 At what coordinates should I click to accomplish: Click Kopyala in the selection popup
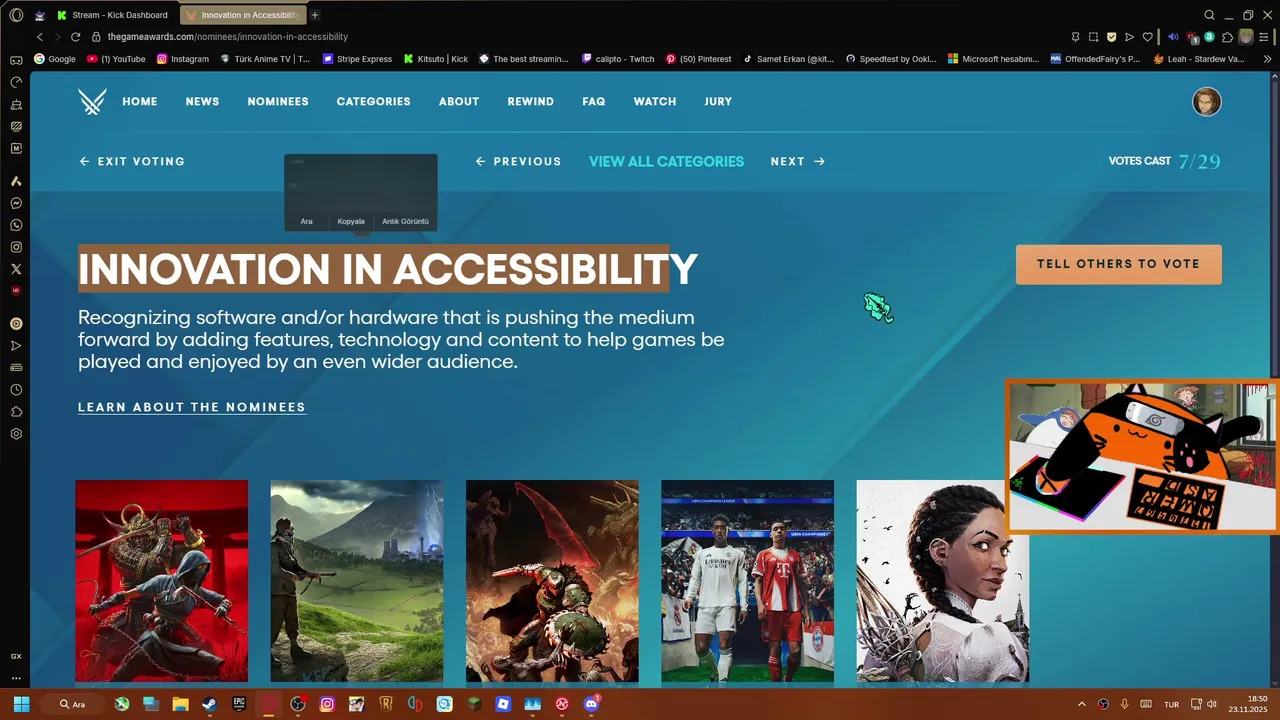tap(351, 221)
